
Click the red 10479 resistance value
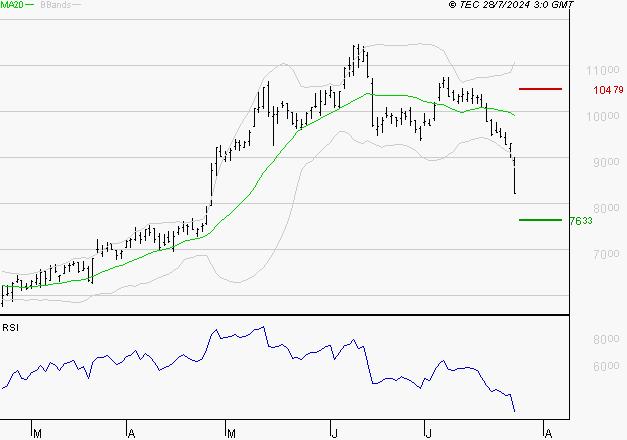pos(608,90)
